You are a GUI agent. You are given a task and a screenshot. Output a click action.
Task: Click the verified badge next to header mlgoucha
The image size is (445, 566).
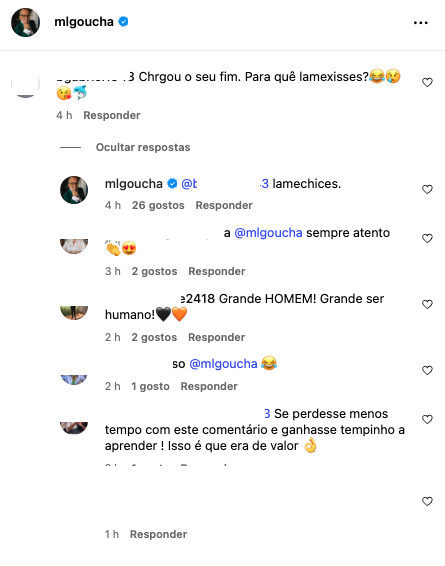click(x=123, y=22)
